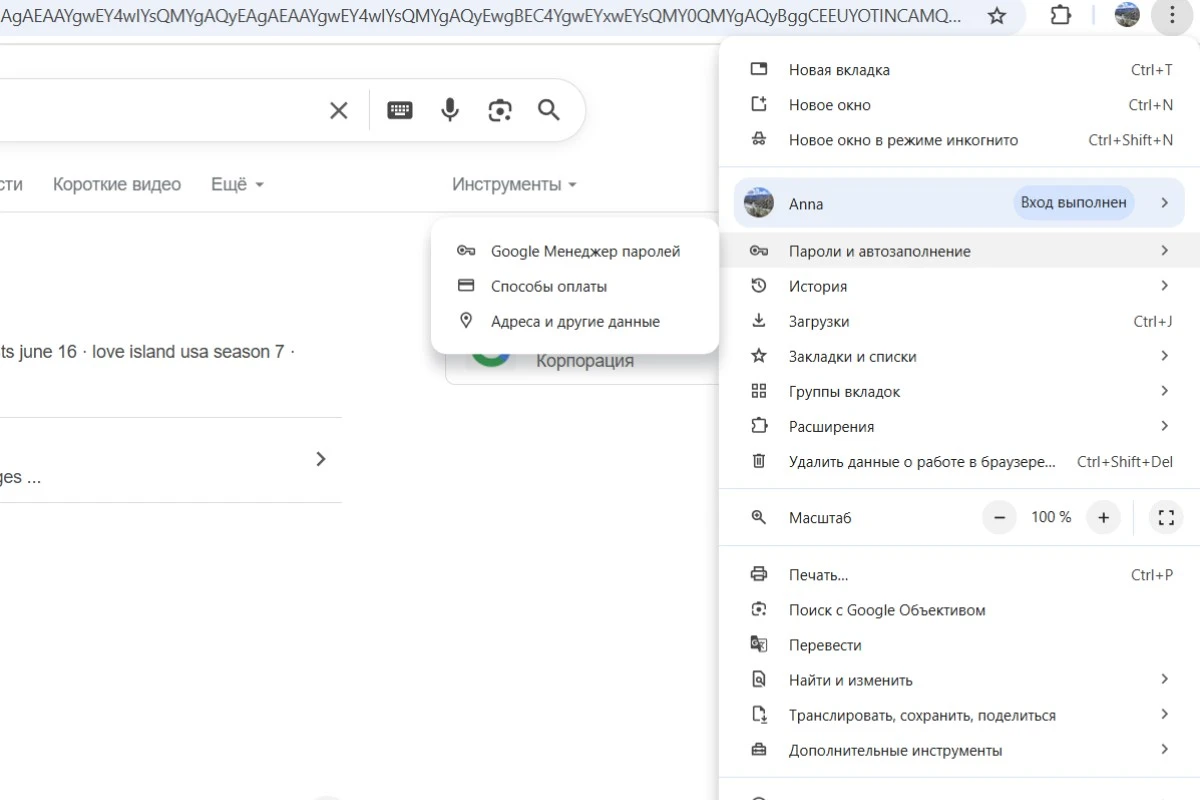Image resolution: width=1200 pixels, height=800 pixels.
Task: Click the grid icon beside Группы вкладок
Action: 759,391
